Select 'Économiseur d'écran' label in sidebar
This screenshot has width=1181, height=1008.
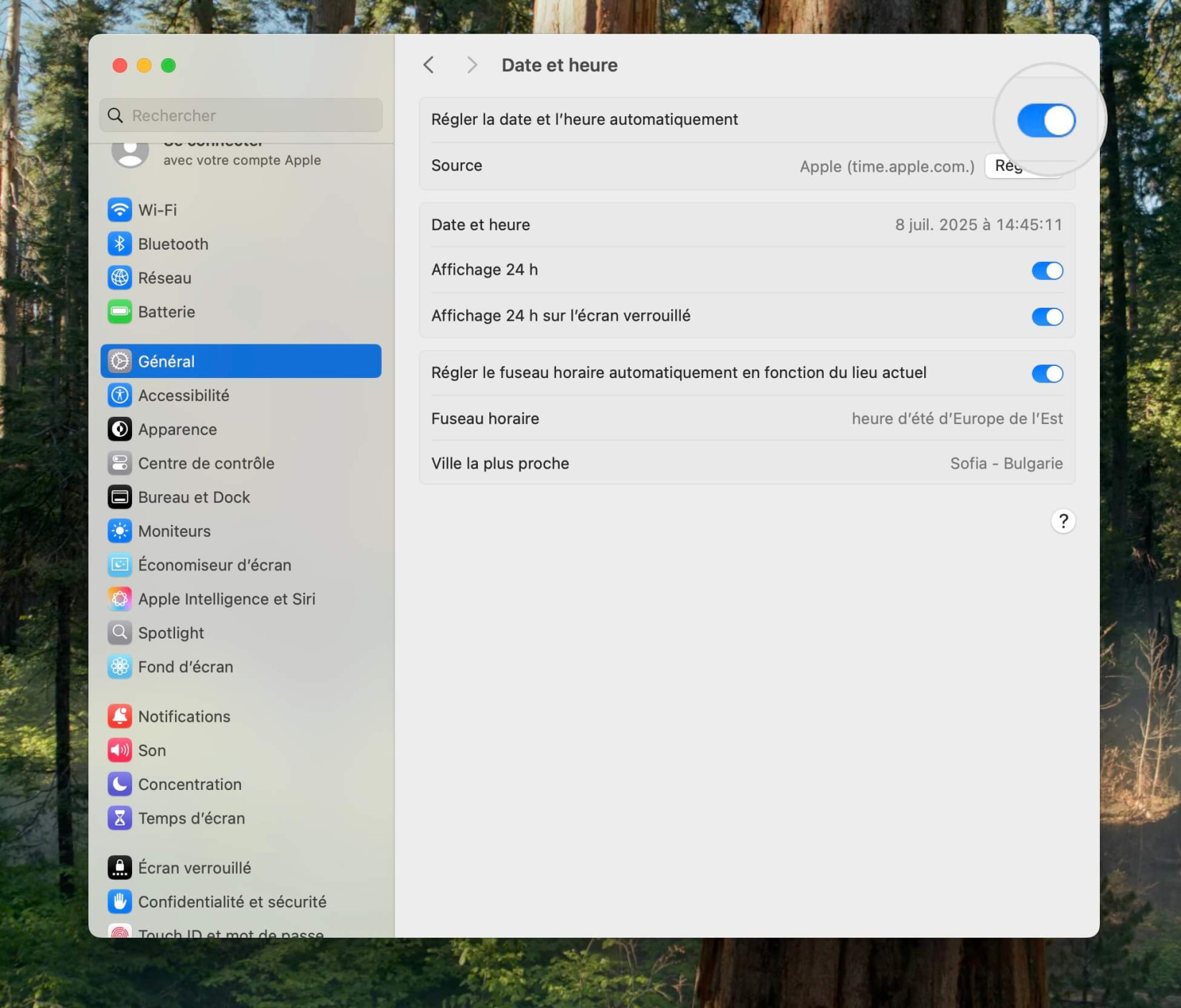[215, 565]
